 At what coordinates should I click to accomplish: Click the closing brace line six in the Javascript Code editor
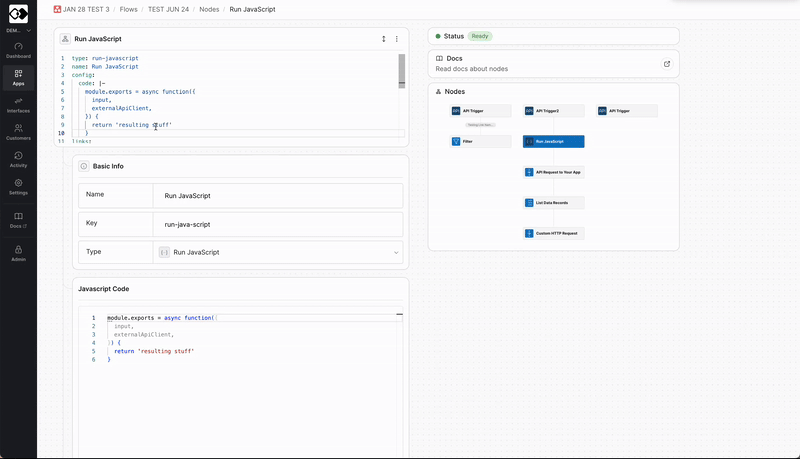point(109,360)
